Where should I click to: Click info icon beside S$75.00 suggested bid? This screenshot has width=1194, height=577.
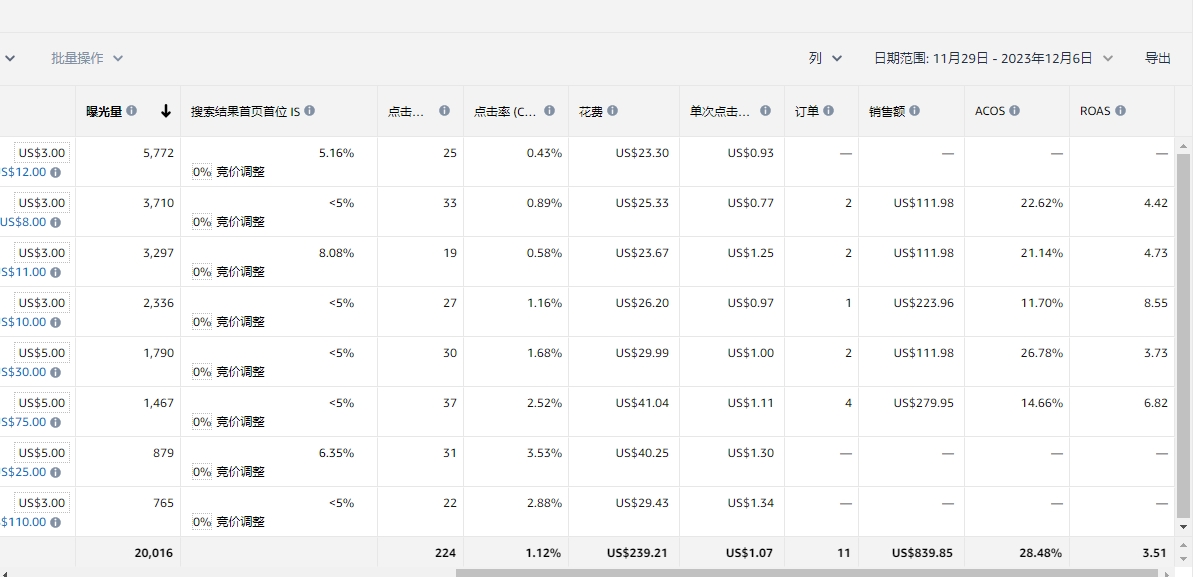56,422
